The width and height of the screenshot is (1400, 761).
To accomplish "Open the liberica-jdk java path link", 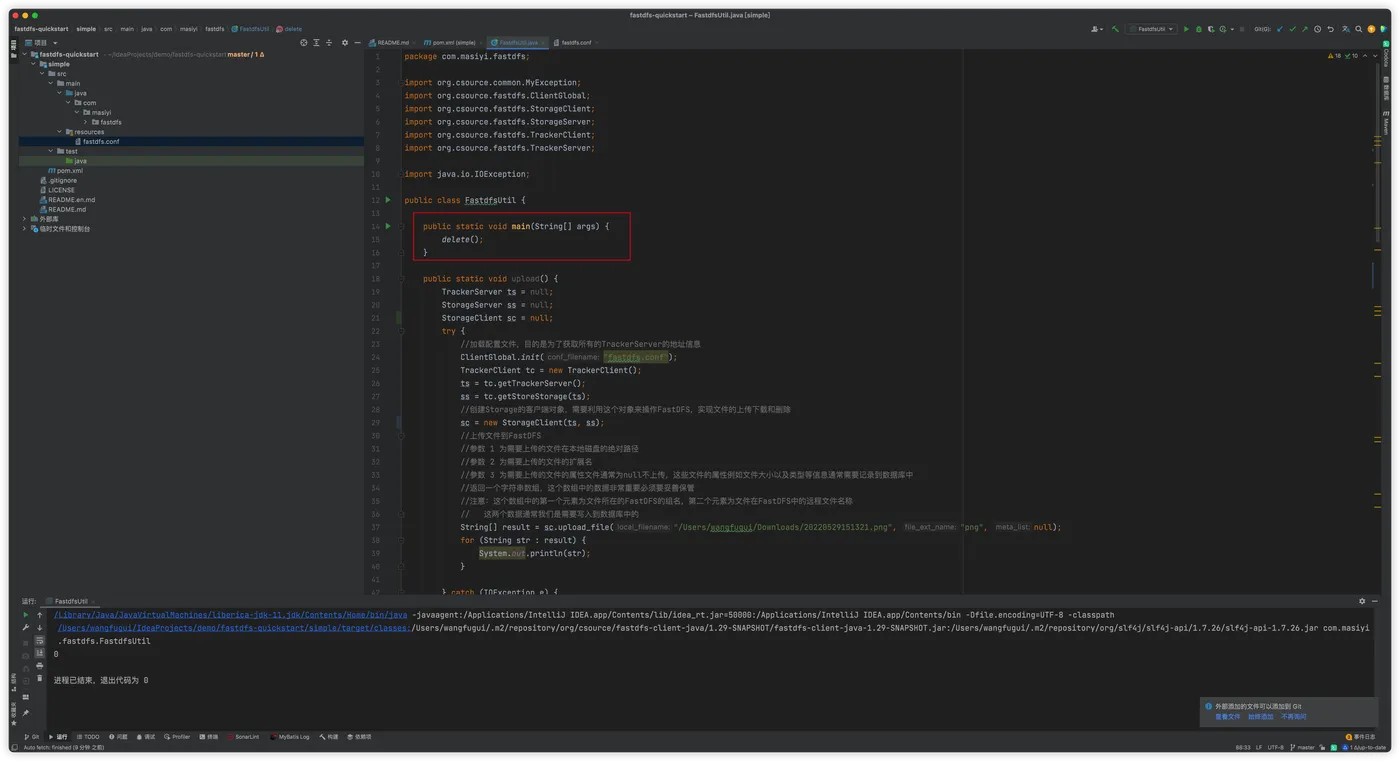I will [231, 615].
